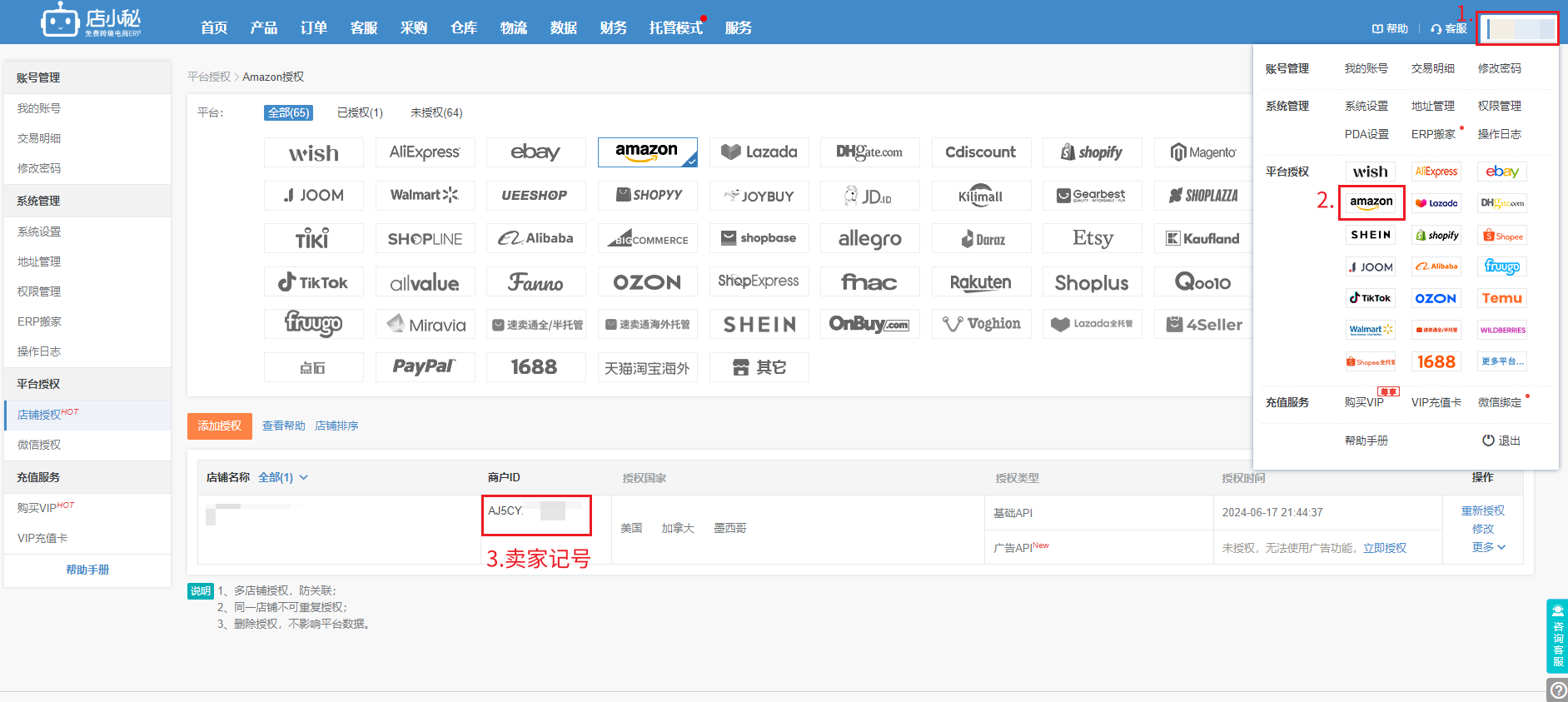
Task: Expand the 店铺名称 全部(1) dropdown
Action: click(x=283, y=477)
